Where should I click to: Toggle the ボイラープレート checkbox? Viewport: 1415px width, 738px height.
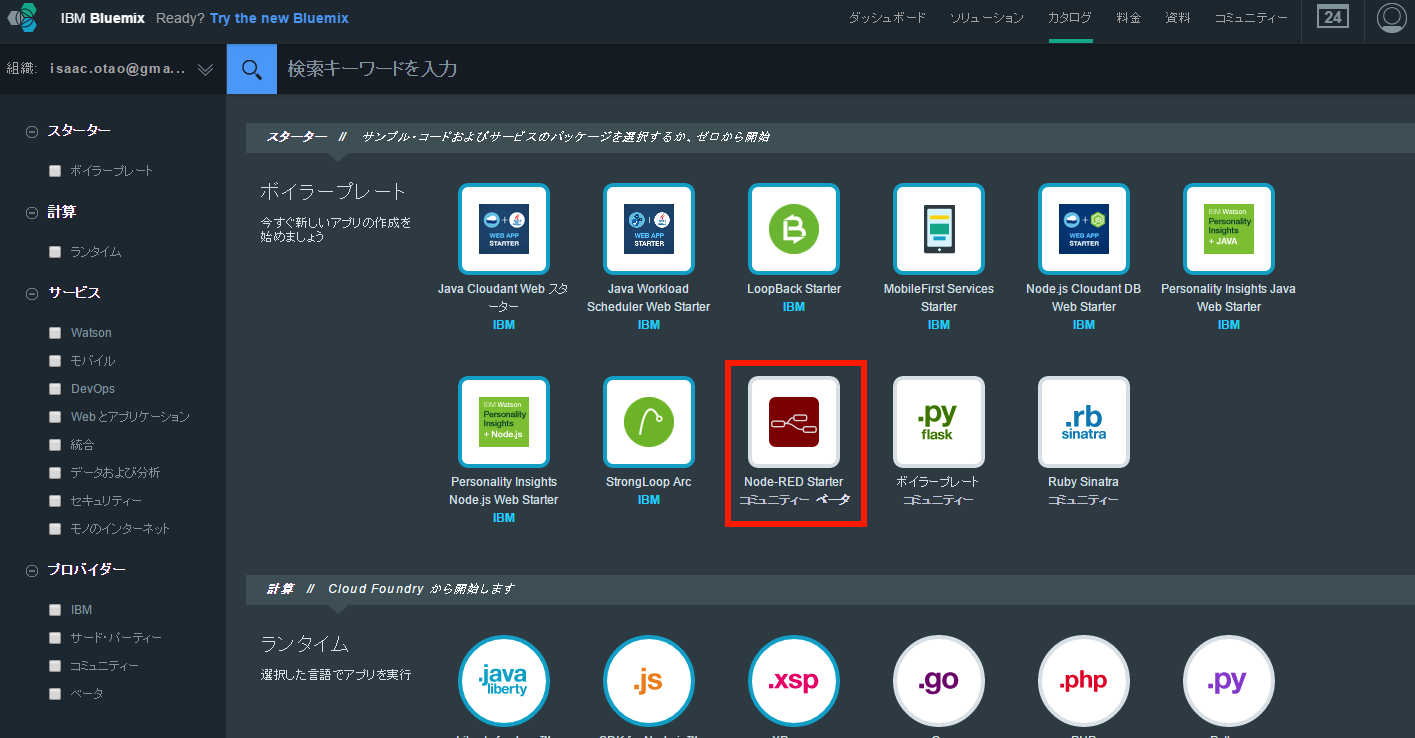coord(55,171)
